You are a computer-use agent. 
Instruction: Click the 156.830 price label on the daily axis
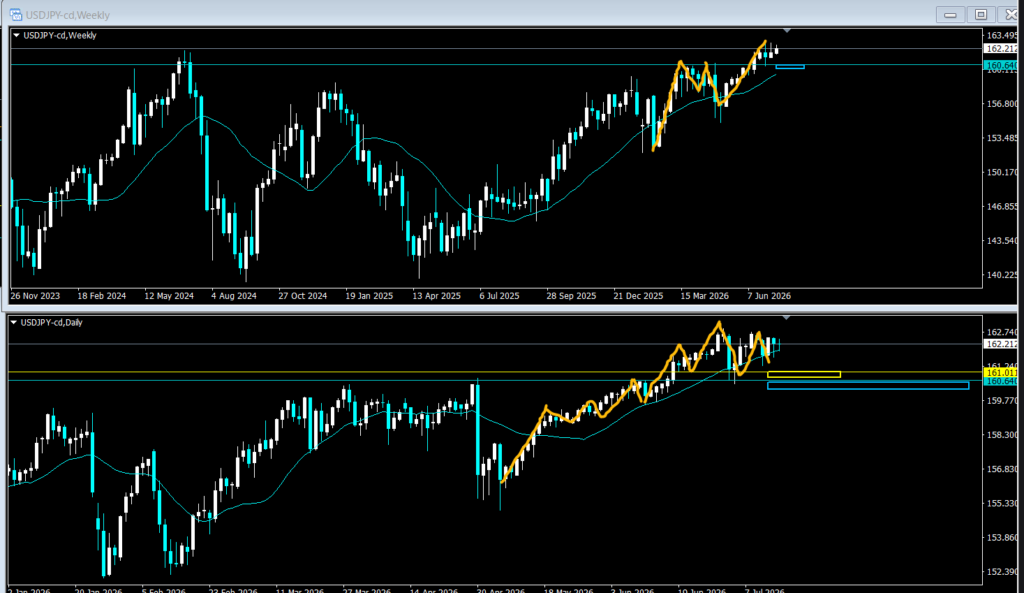[x=1001, y=469]
